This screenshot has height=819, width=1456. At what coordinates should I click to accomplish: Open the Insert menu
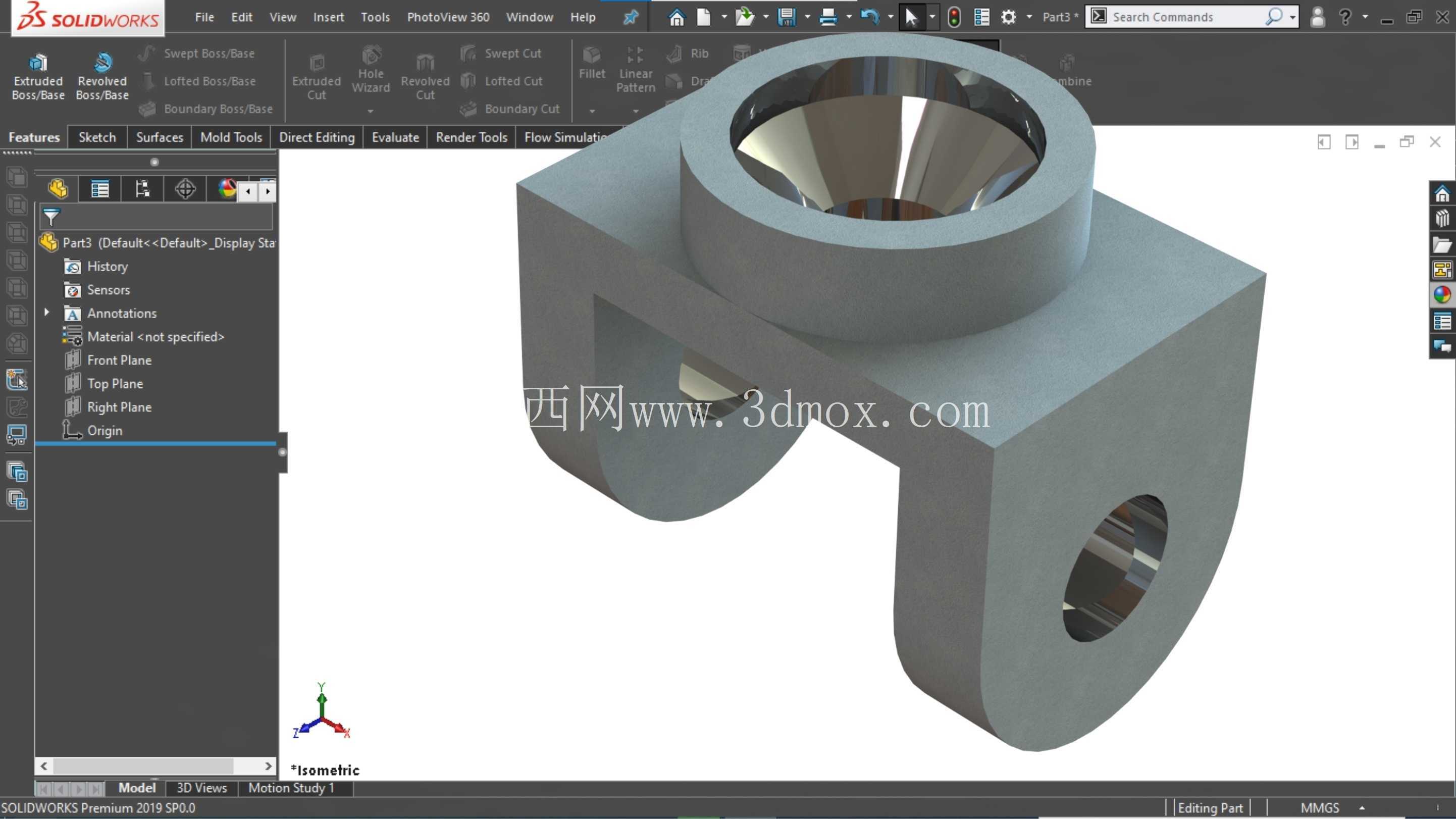(328, 17)
